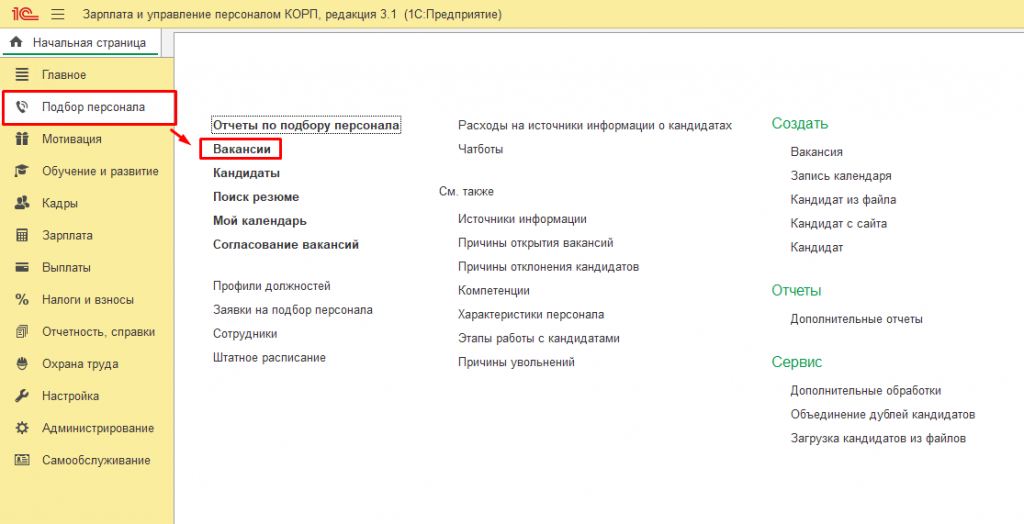
Task: Open Причины увольнений
Action: coord(517,362)
